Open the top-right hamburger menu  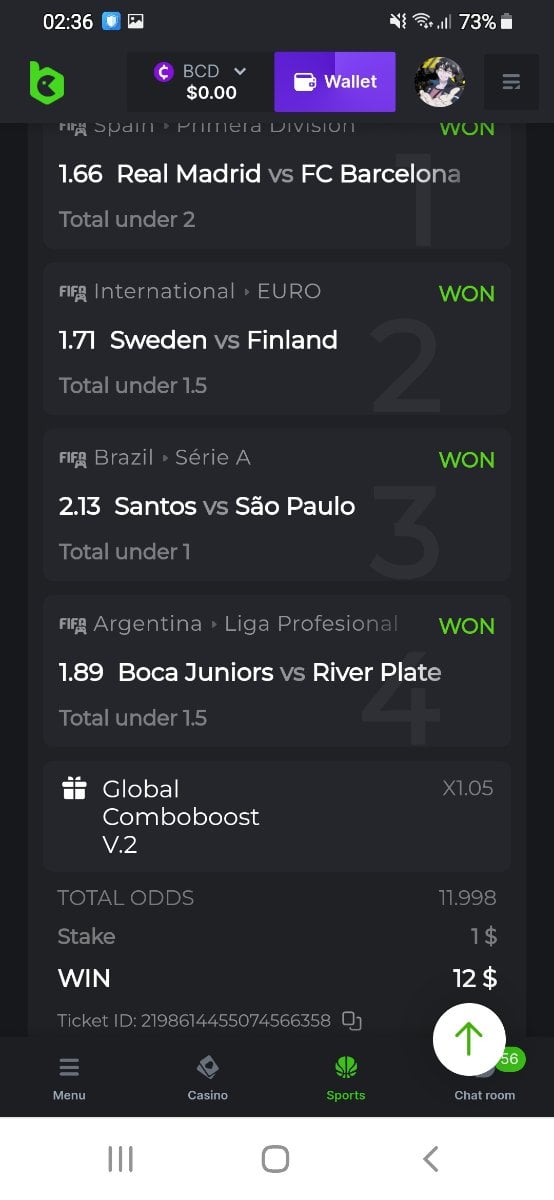coord(511,82)
